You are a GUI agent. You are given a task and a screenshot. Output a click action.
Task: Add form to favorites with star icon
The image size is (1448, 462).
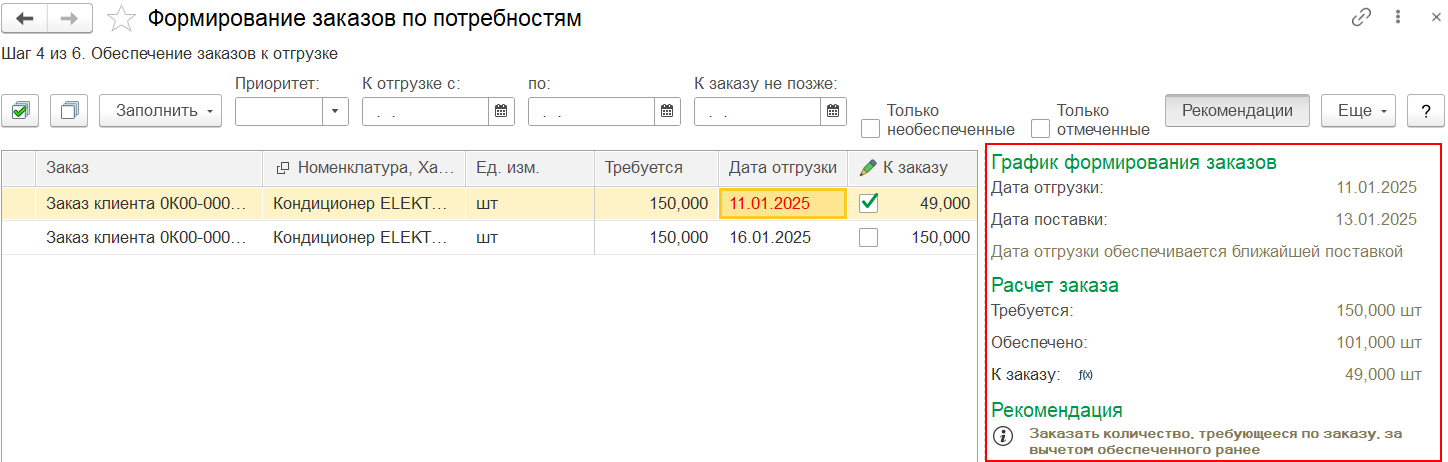pos(122,19)
